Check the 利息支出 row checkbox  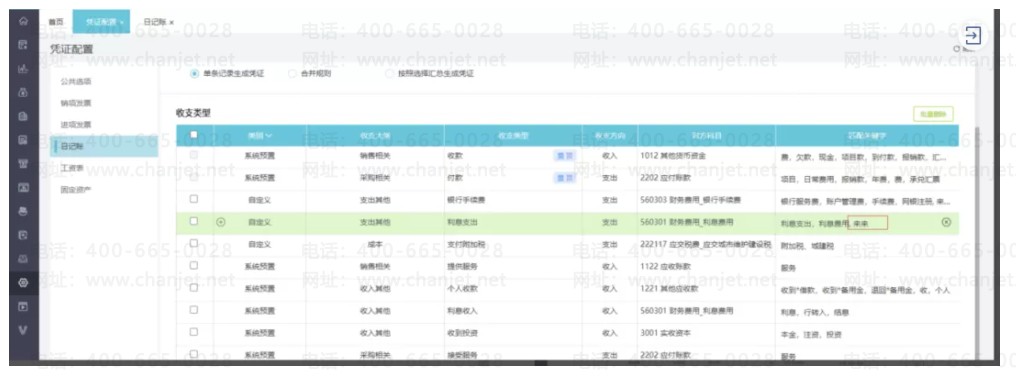coord(194,221)
